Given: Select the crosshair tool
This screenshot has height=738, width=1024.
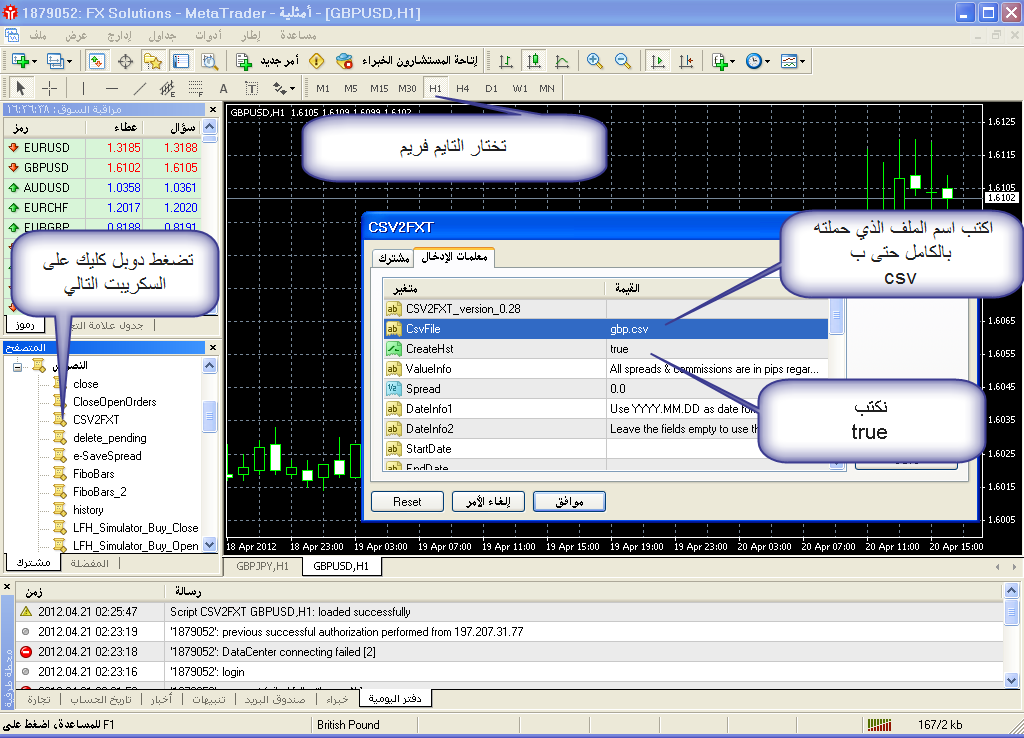Looking at the screenshot, I should click(50, 88).
